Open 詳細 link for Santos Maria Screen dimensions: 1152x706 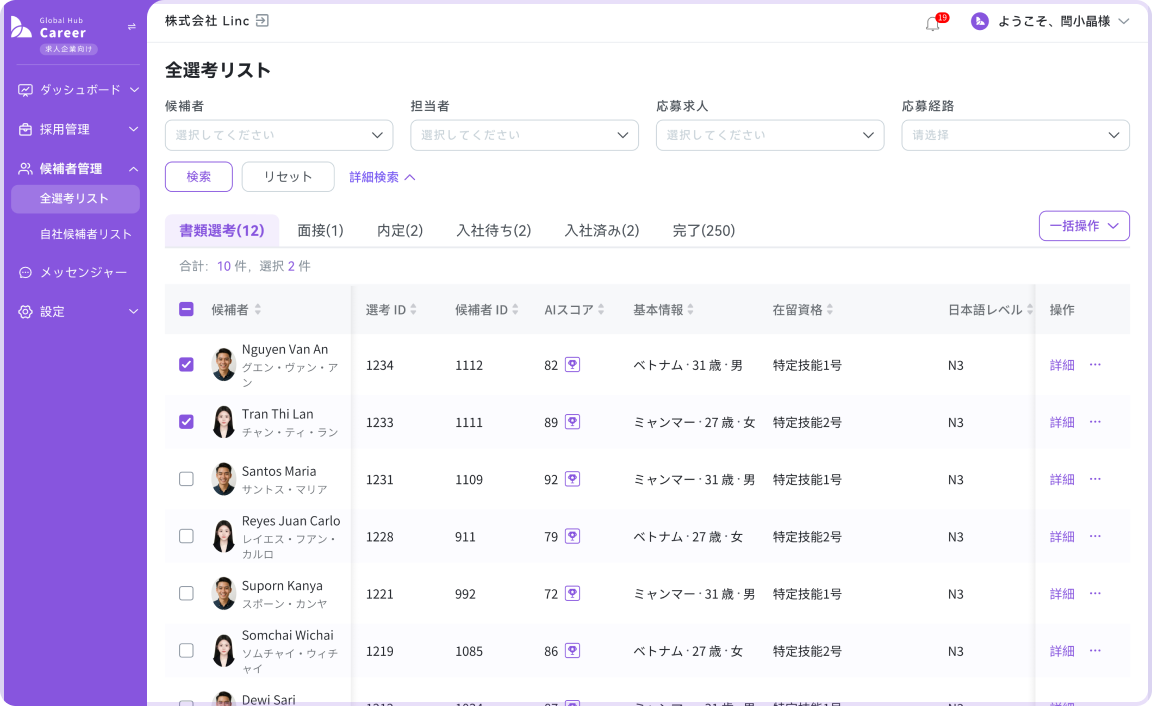pos(1062,480)
